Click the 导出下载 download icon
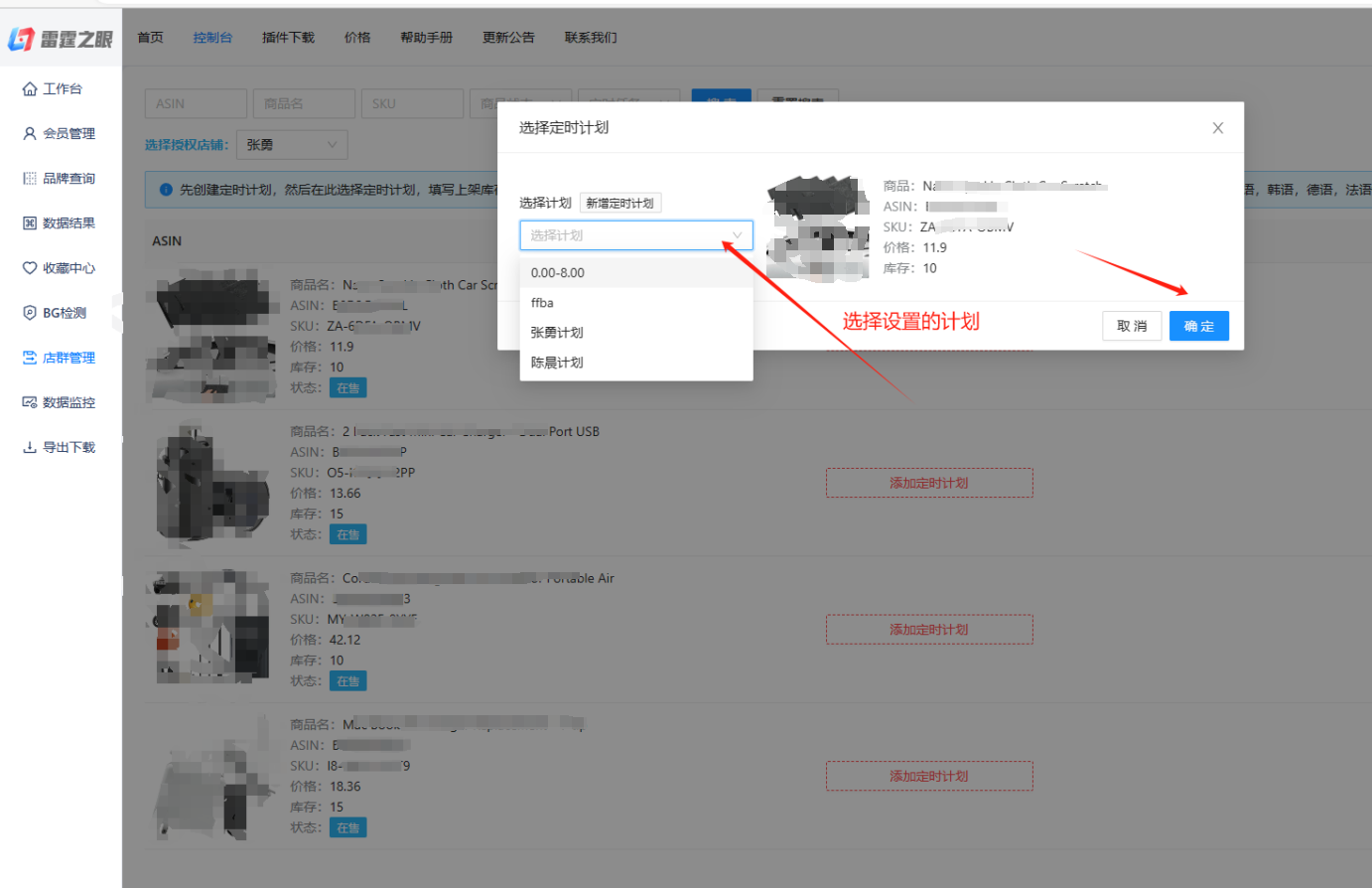 (30, 447)
